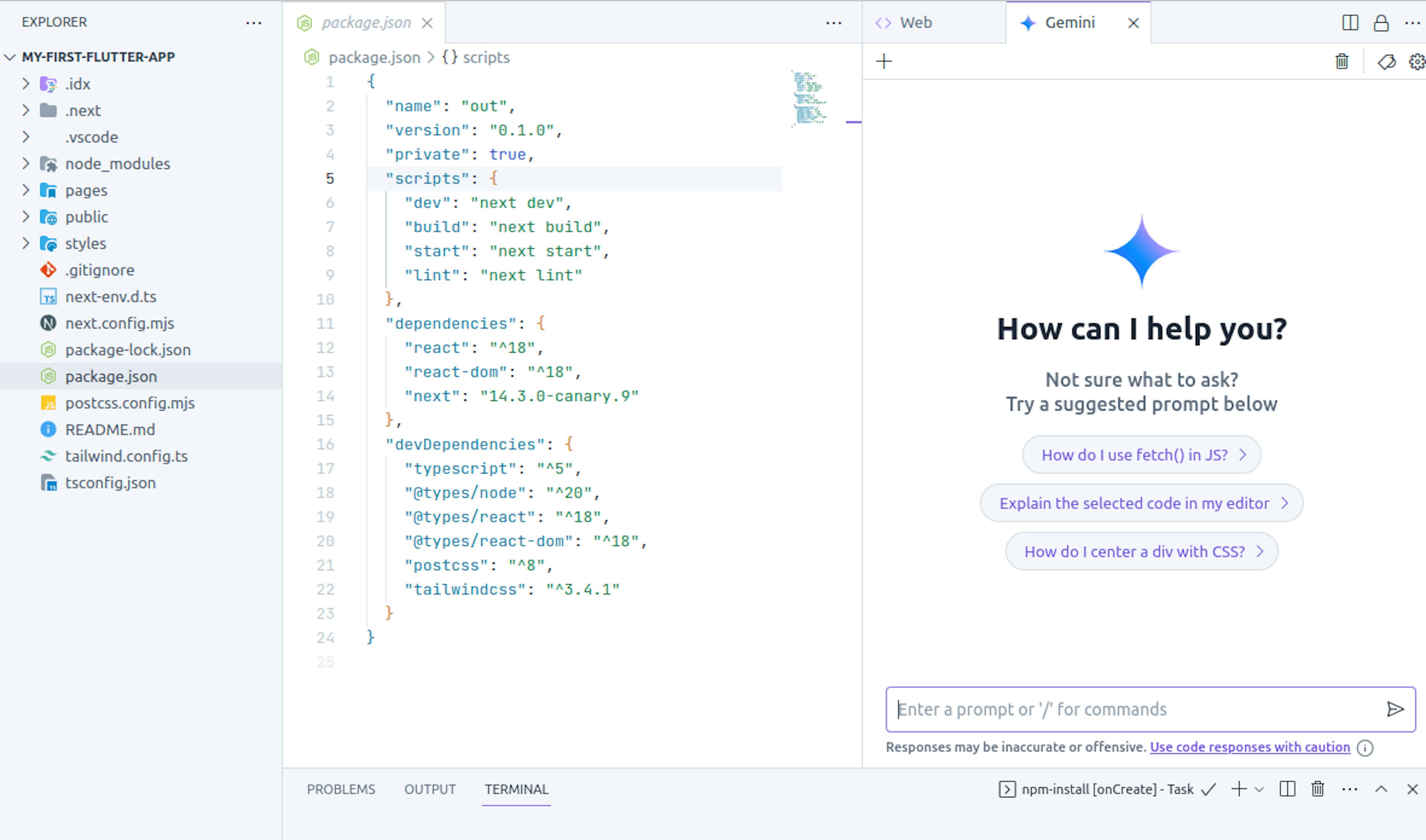The height and width of the screenshot is (840, 1426).
Task: Expand the .idx folder in explorer
Action: [25, 83]
